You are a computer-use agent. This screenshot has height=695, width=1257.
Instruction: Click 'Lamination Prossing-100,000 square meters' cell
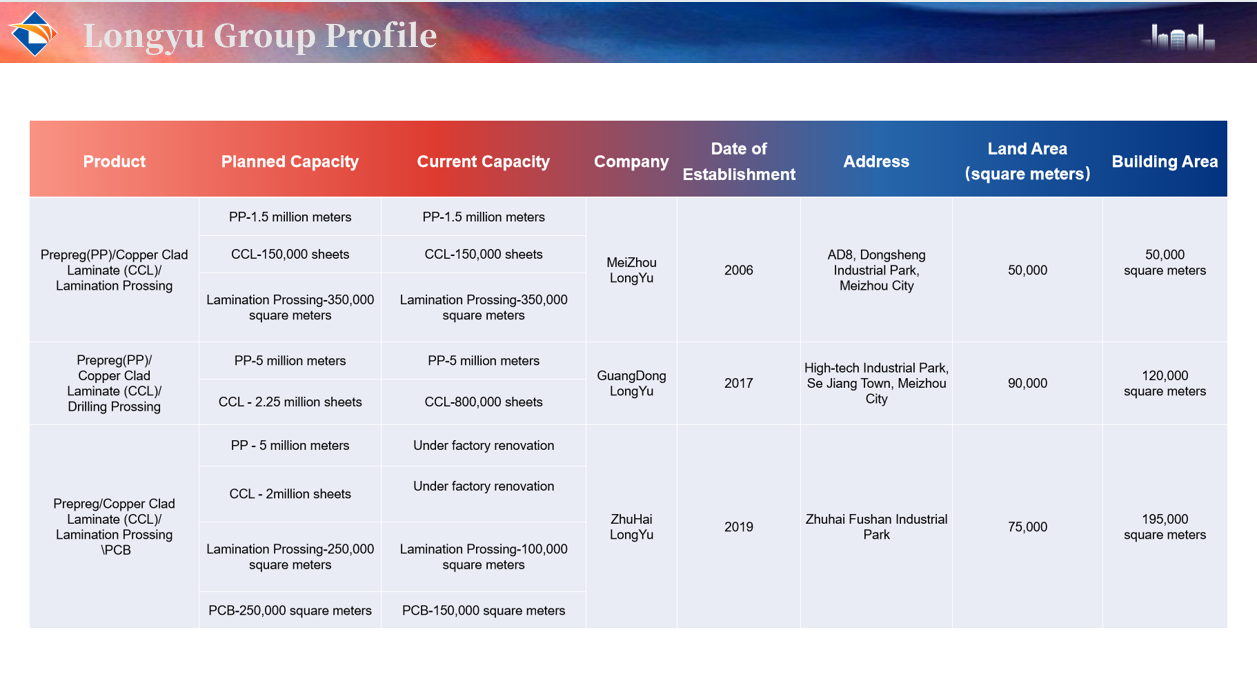coord(484,557)
